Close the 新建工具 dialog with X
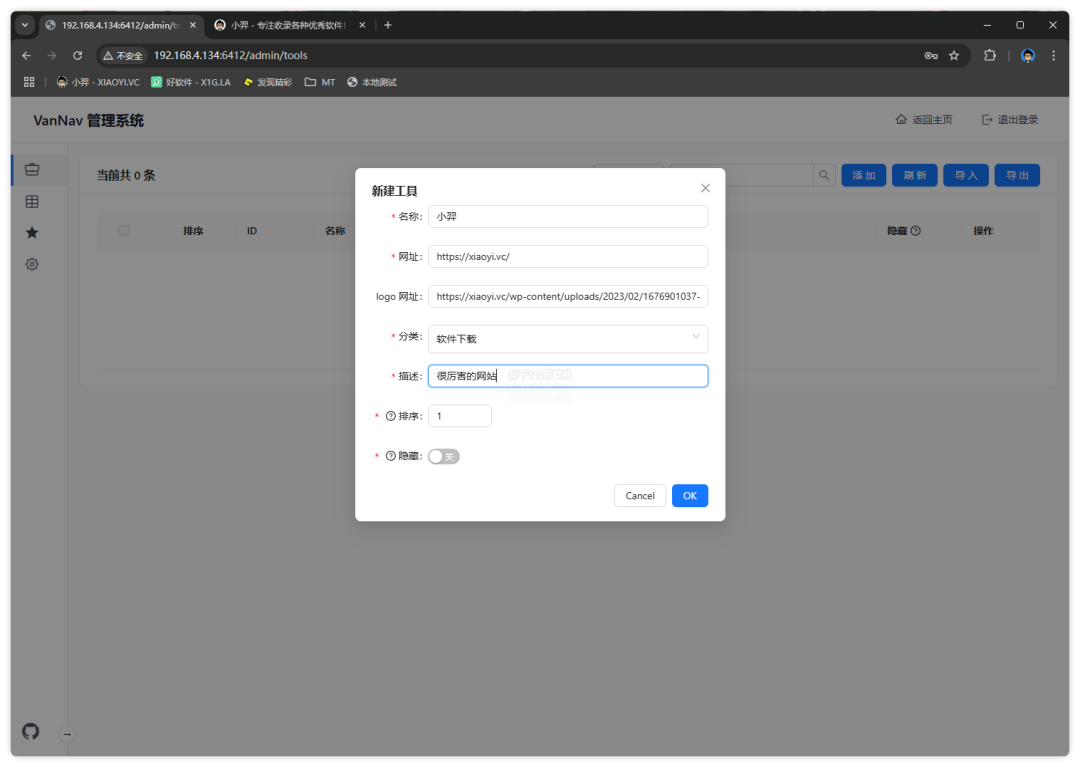The image size is (1080, 767). click(x=705, y=188)
